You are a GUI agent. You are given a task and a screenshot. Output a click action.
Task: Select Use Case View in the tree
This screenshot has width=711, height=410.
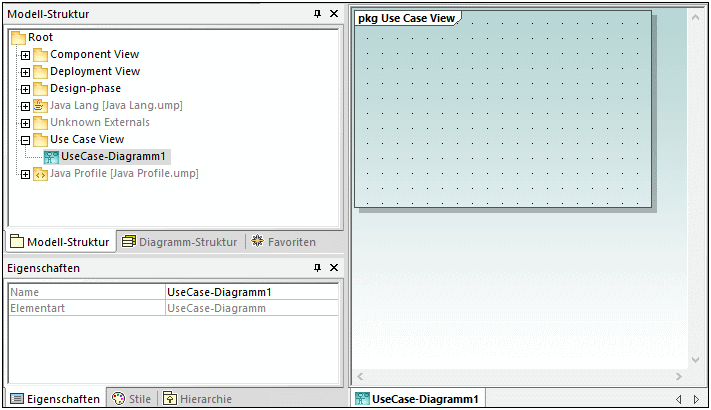coord(87,139)
